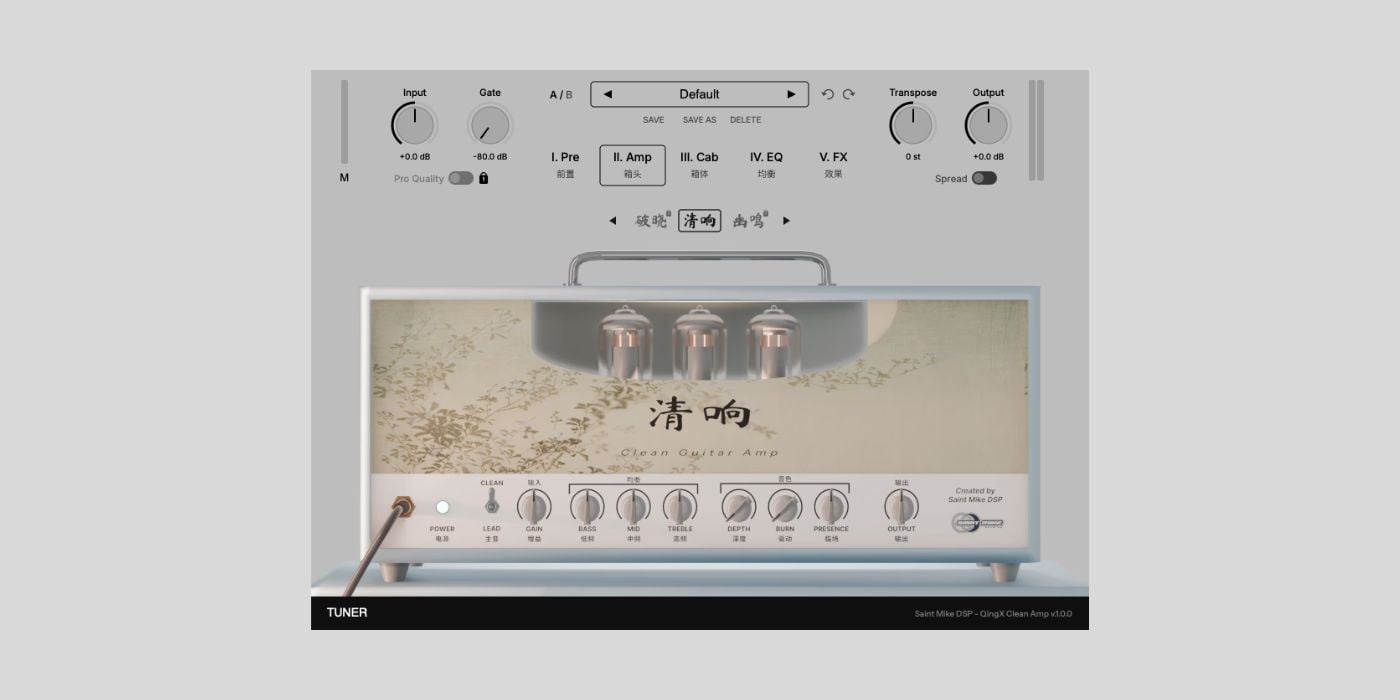Go to next preset with right arrow

pyautogui.click(x=791, y=95)
